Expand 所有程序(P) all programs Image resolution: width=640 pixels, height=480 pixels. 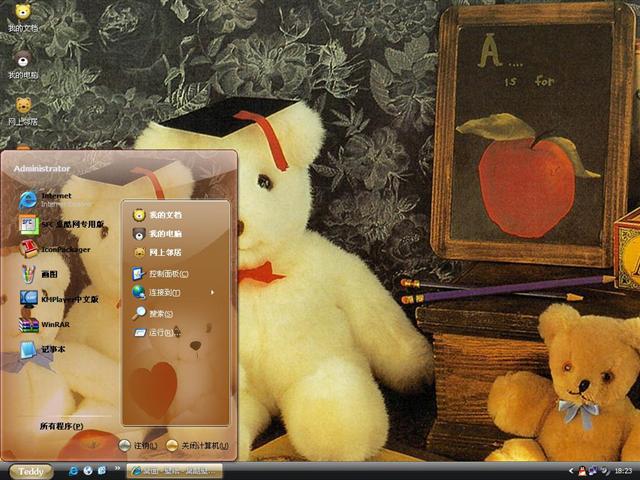61,426
